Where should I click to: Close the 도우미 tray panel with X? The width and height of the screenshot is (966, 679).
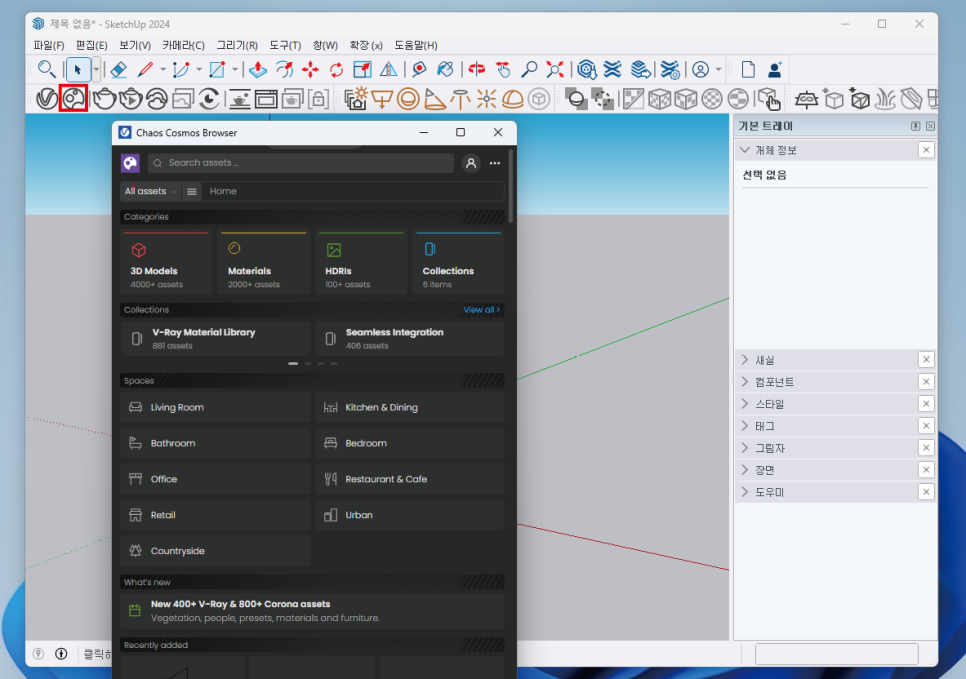(x=926, y=492)
